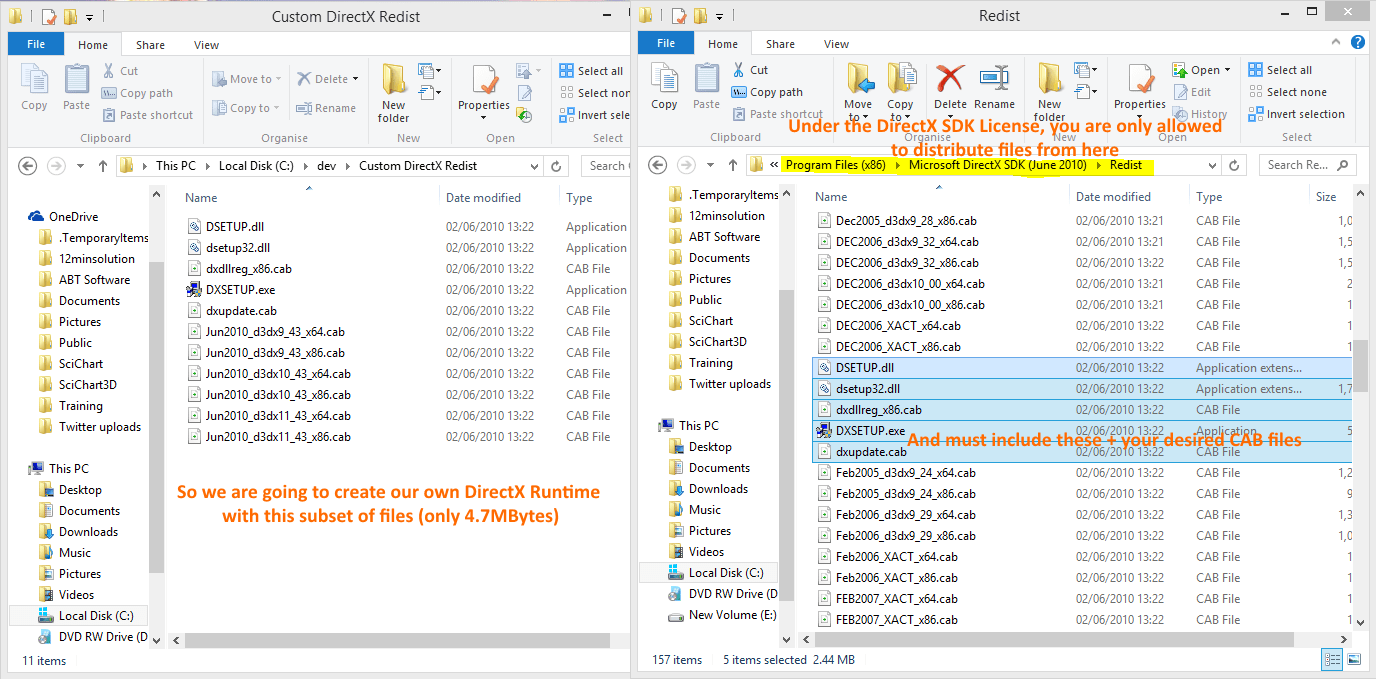
Task: Click Microsoft DirectX SDK (June 2010) breadcrumb
Action: coord(1000,165)
